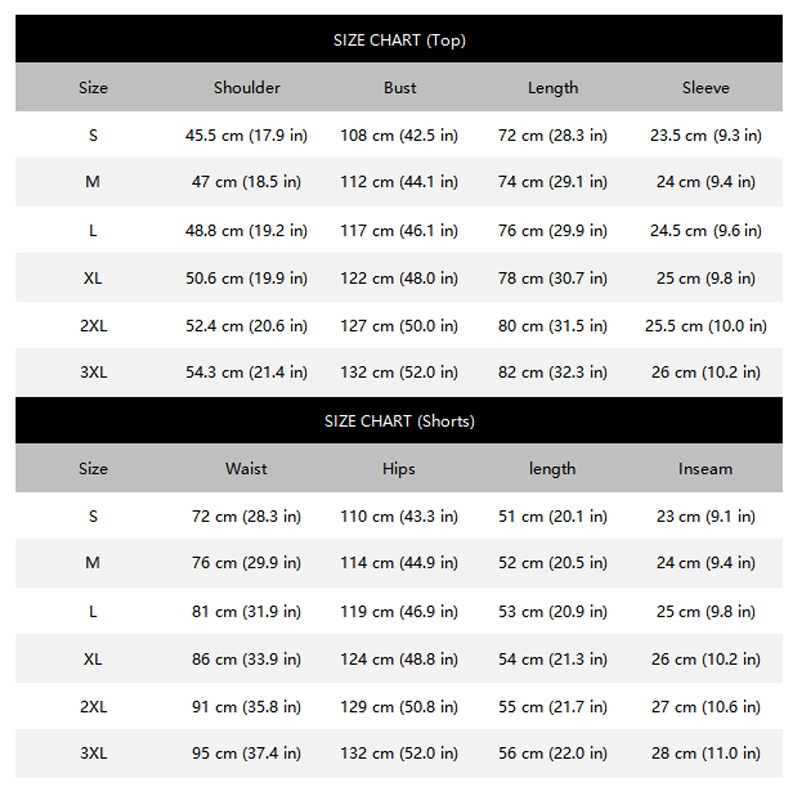
Task: Select the Shoulder column header
Action: pyautogui.click(x=247, y=88)
